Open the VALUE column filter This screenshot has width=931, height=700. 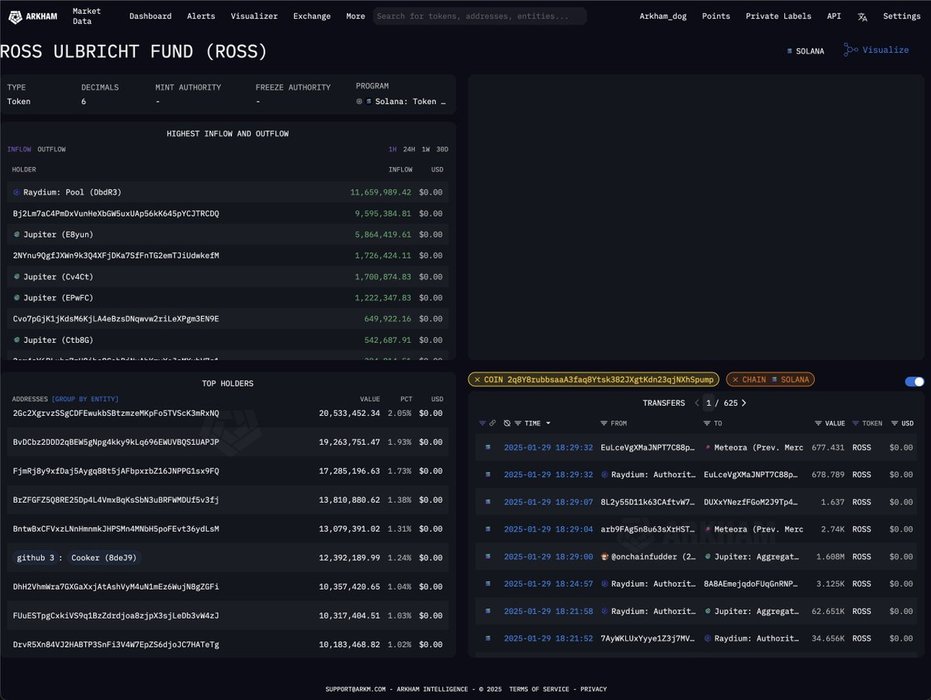click(x=818, y=424)
